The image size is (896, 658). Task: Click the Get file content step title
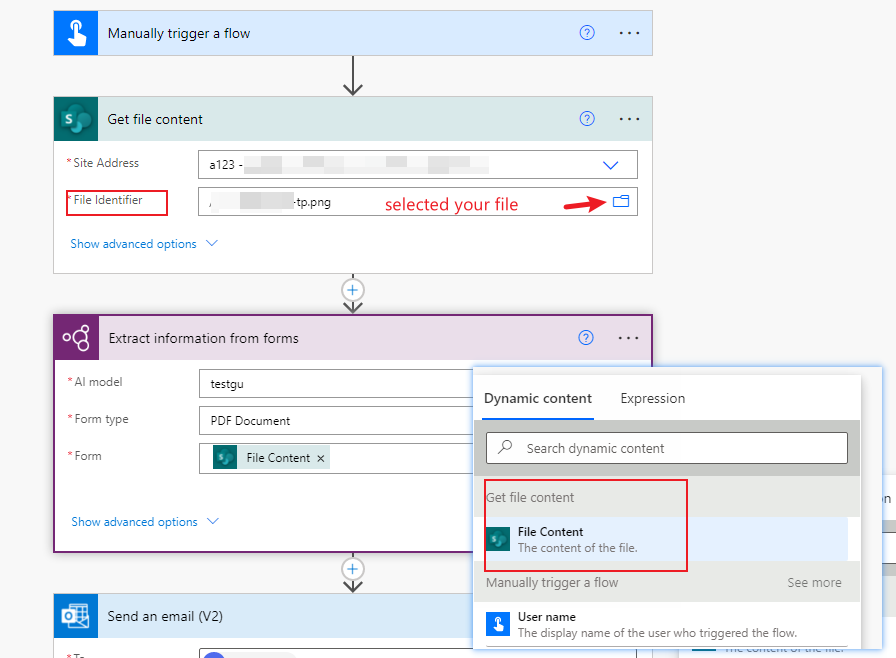[x=155, y=119]
